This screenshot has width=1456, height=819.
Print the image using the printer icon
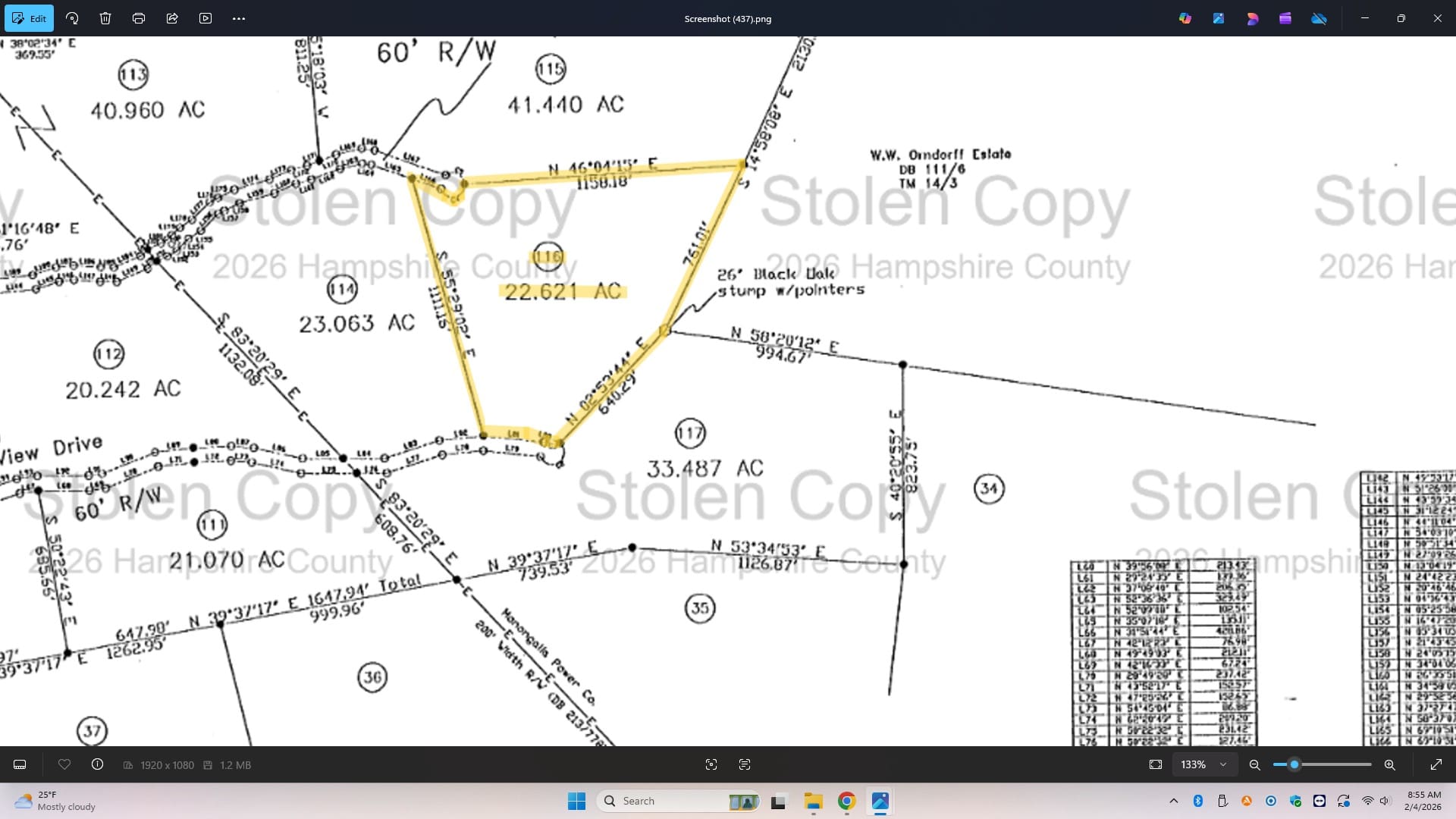(139, 18)
